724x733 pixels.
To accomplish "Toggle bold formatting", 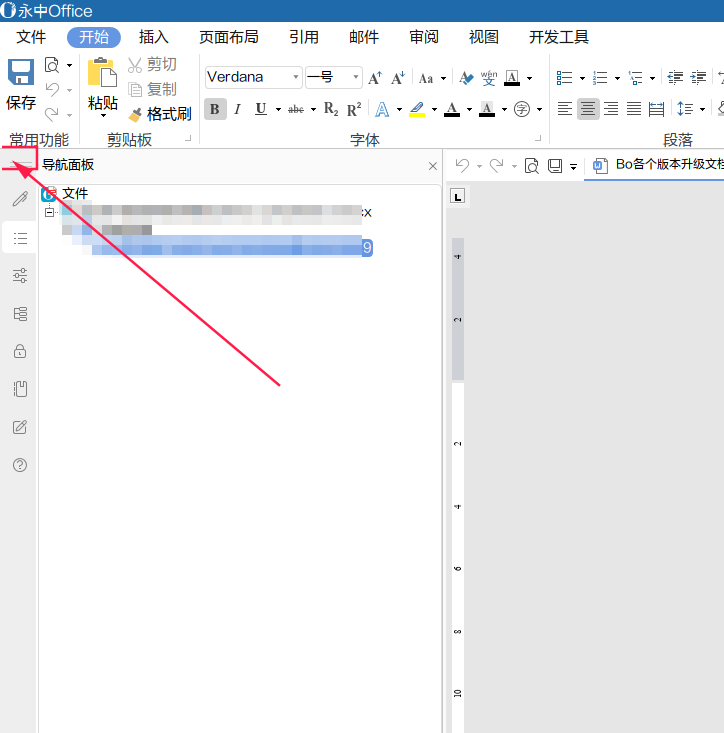I will click(215, 109).
